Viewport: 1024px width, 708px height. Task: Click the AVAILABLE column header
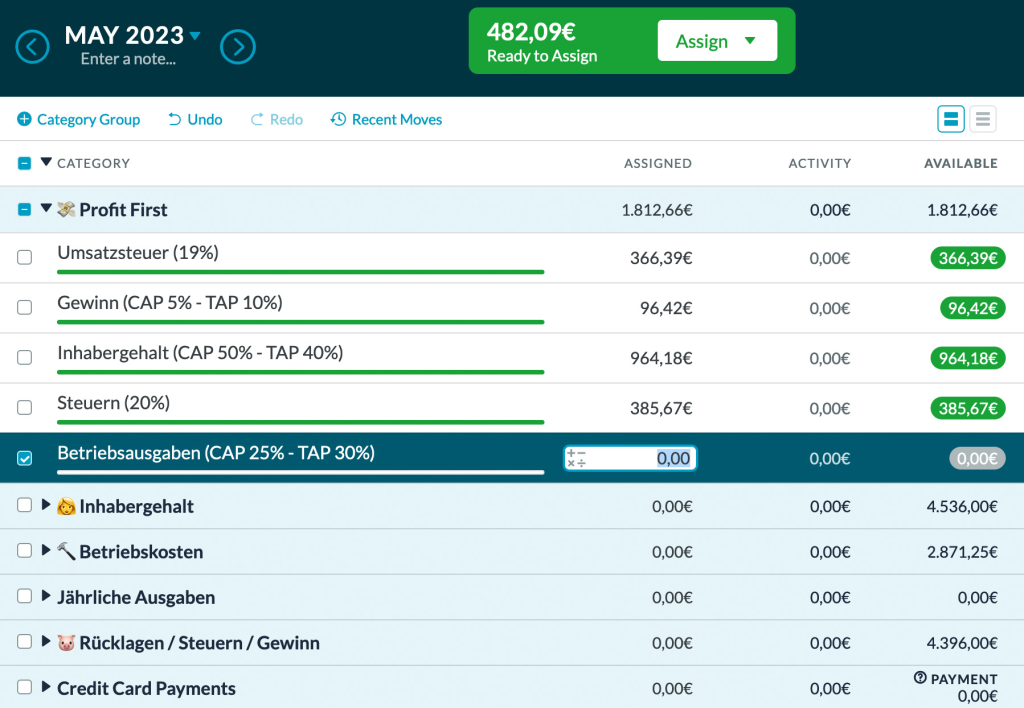960,163
